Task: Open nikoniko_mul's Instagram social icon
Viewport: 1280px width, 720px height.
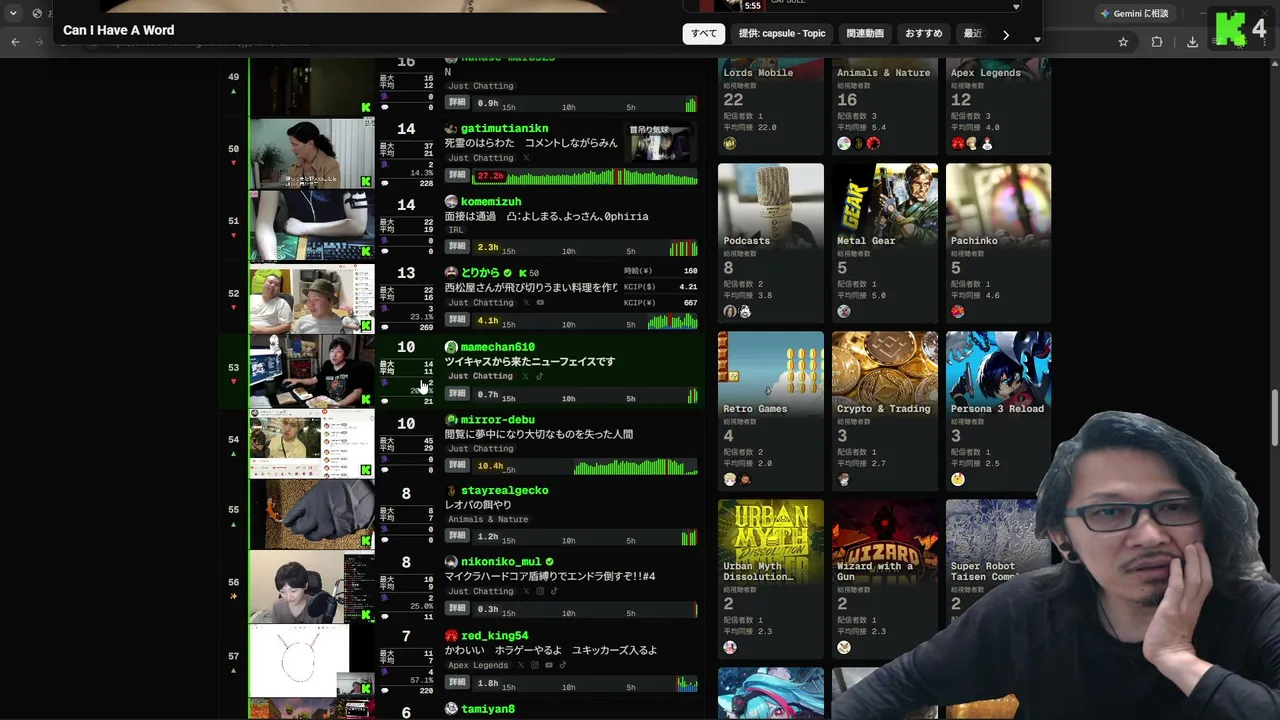Action: (539, 591)
